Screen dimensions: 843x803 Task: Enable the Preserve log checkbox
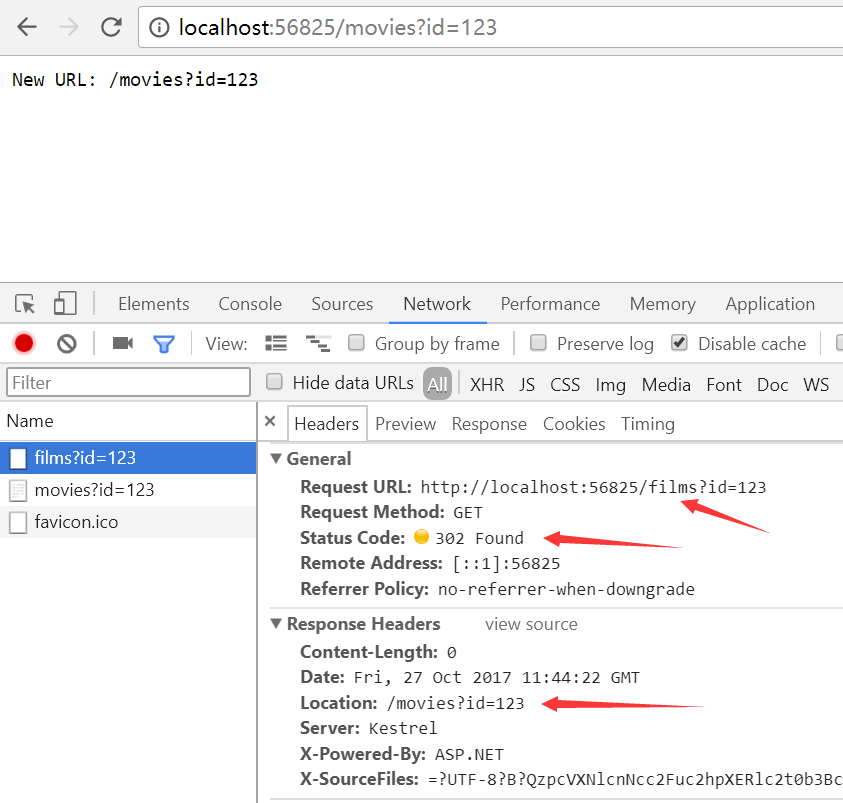538,343
